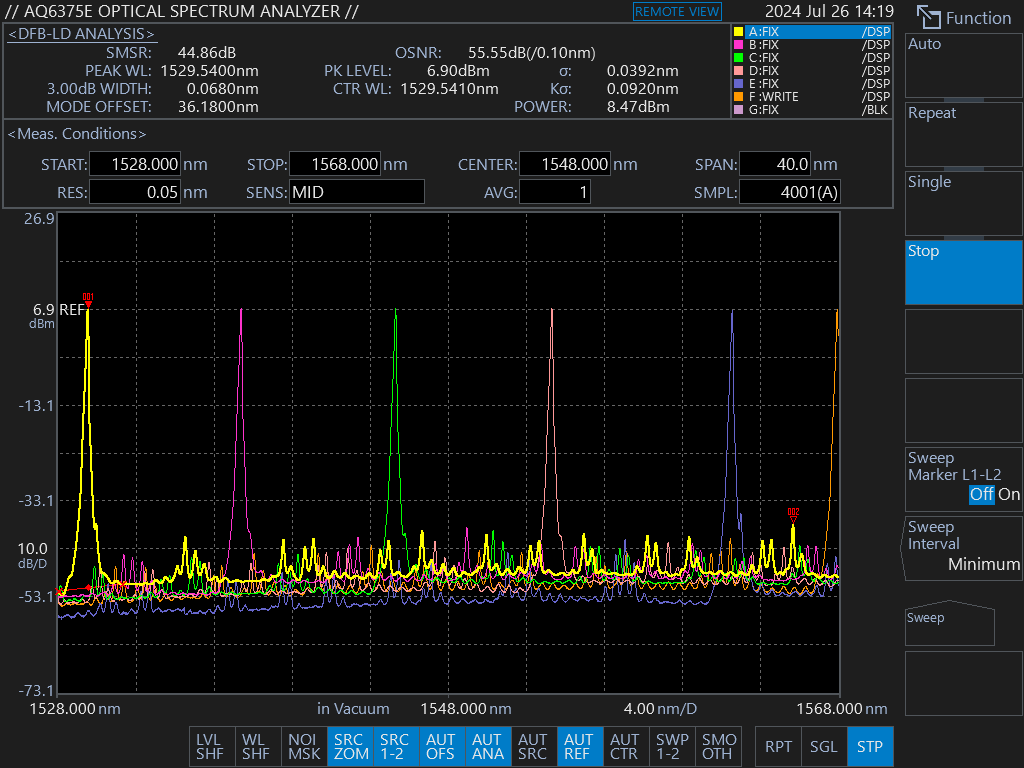Click the SMO OTH toolbar button
Image resolution: width=1024 pixels, height=768 pixels.
click(x=718, y=747)
